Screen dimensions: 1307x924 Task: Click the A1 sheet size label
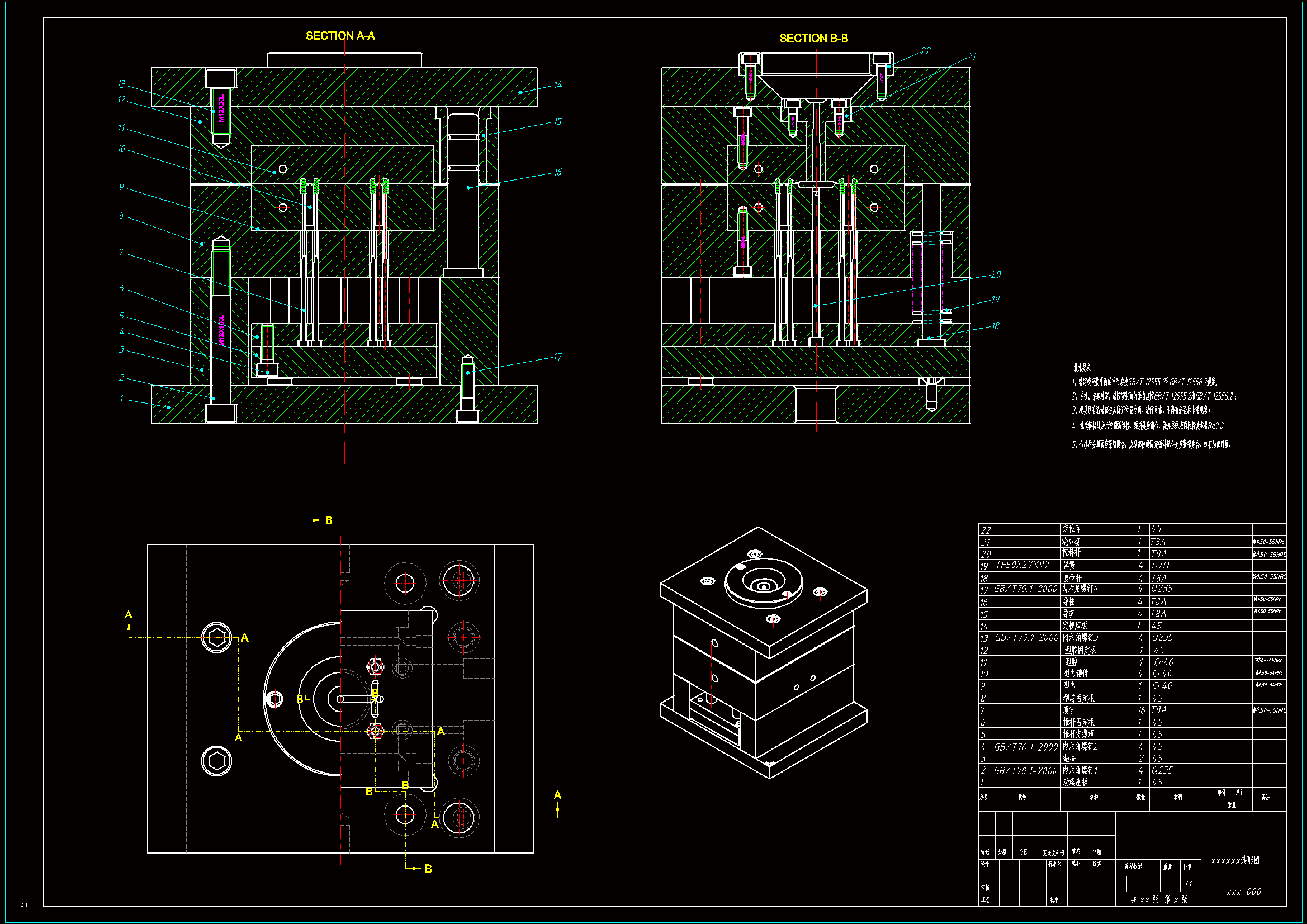pyautogui.click(x=24, y=905)
